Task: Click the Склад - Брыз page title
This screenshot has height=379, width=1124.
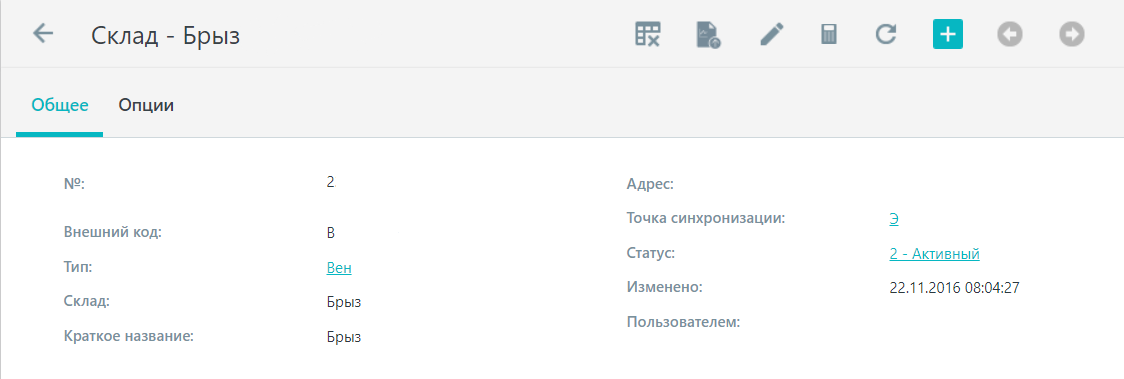Action: tap(166, 35)
